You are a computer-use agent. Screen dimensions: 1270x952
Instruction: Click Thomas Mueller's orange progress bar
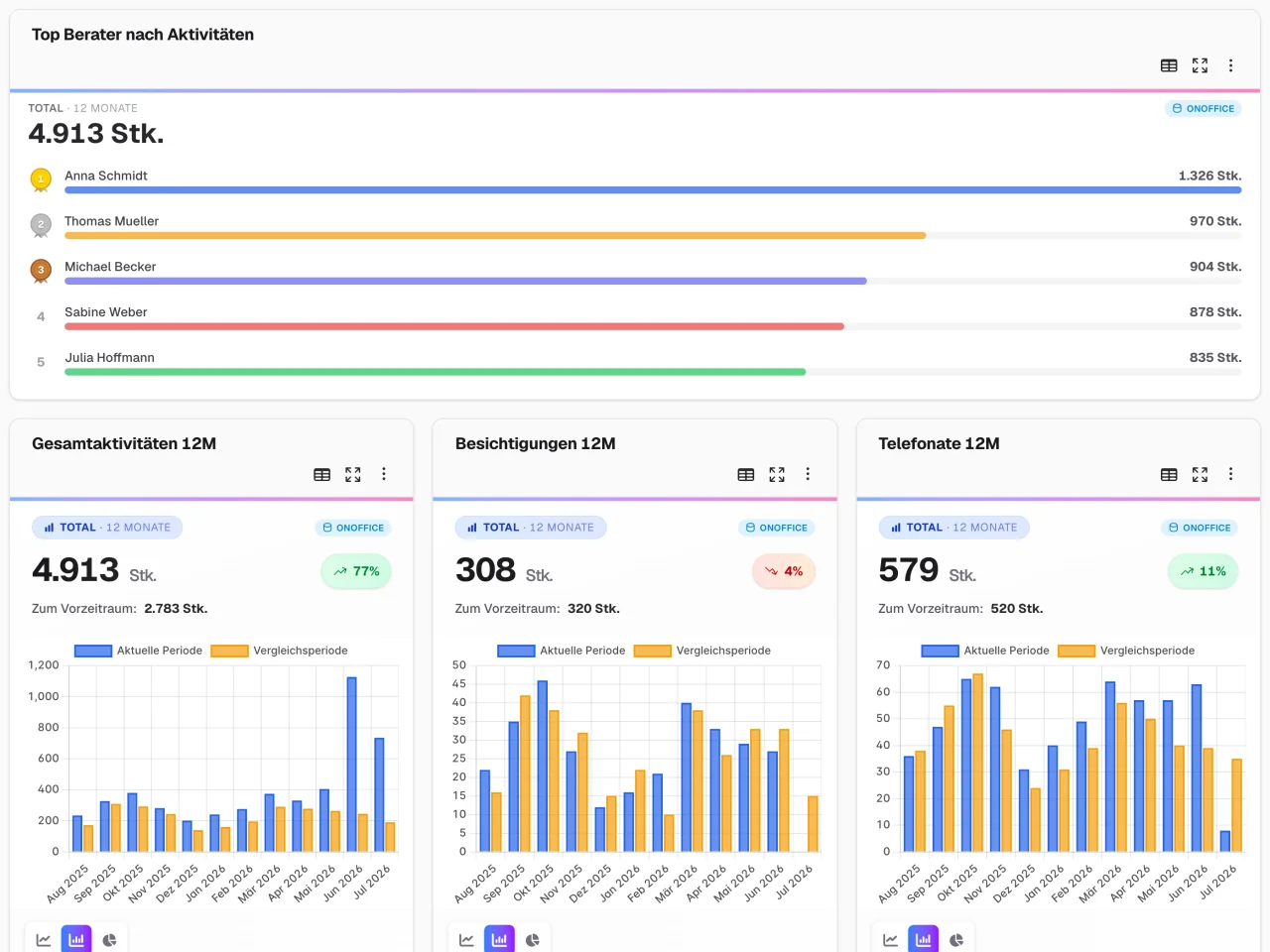tap(495, 236)
